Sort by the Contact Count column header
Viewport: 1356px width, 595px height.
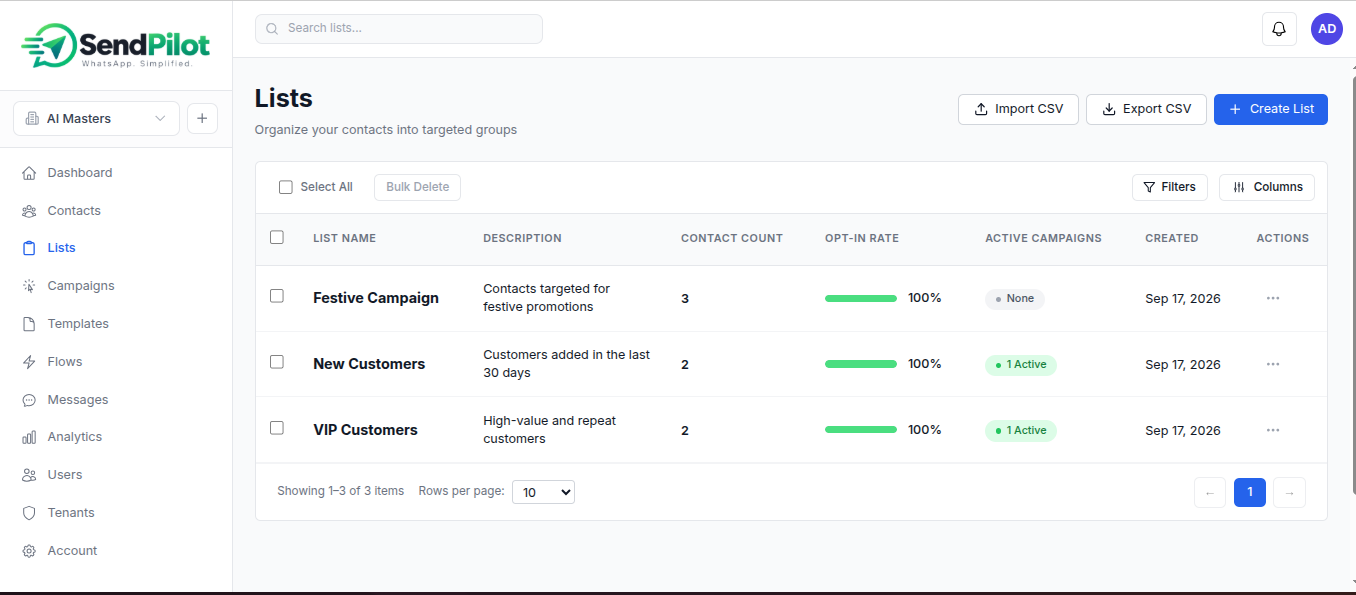[732, 238]
